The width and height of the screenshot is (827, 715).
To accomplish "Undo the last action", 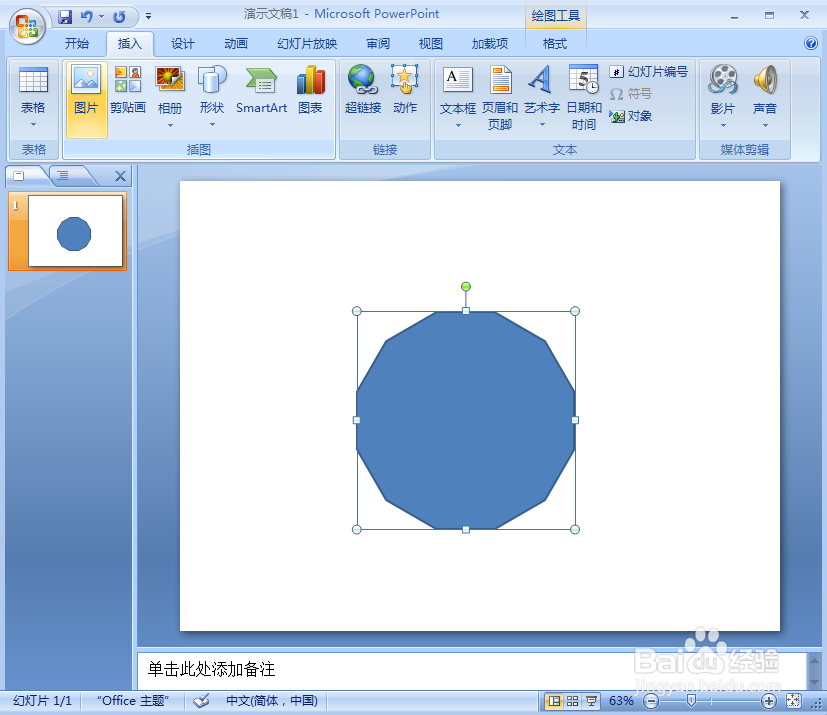I will coord(86,16).
